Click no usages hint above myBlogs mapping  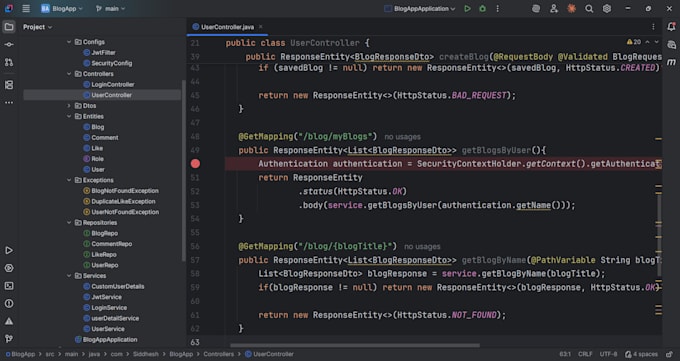[x=402, y=137]
